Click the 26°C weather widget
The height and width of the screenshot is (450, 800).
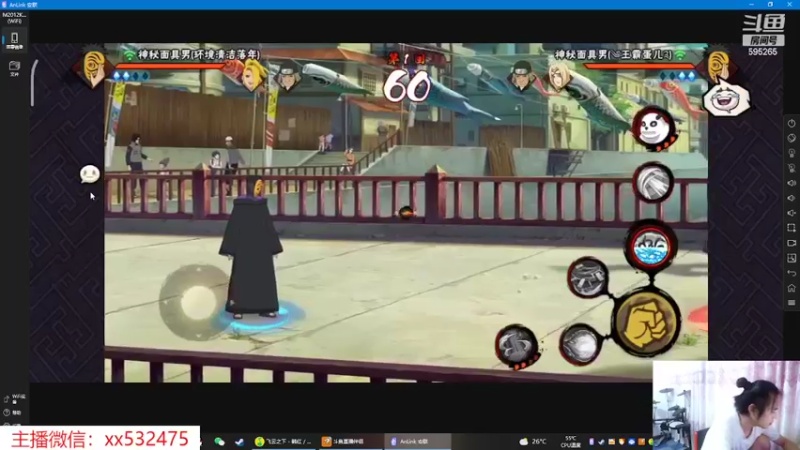(533, 441)
